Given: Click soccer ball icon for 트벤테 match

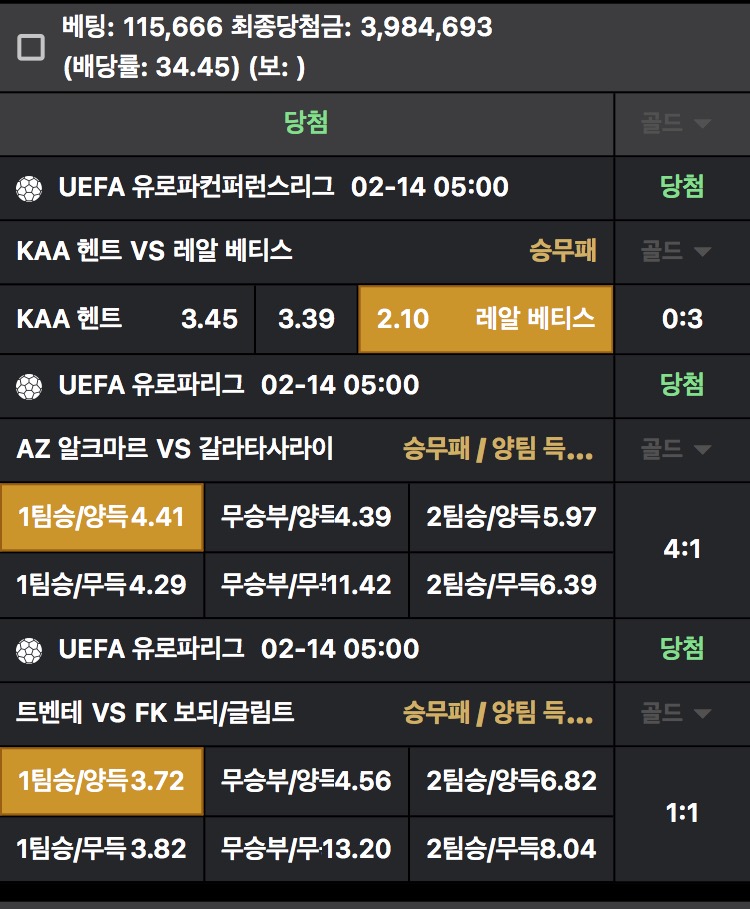Looking at the screenshot, I should coord(30,649).
